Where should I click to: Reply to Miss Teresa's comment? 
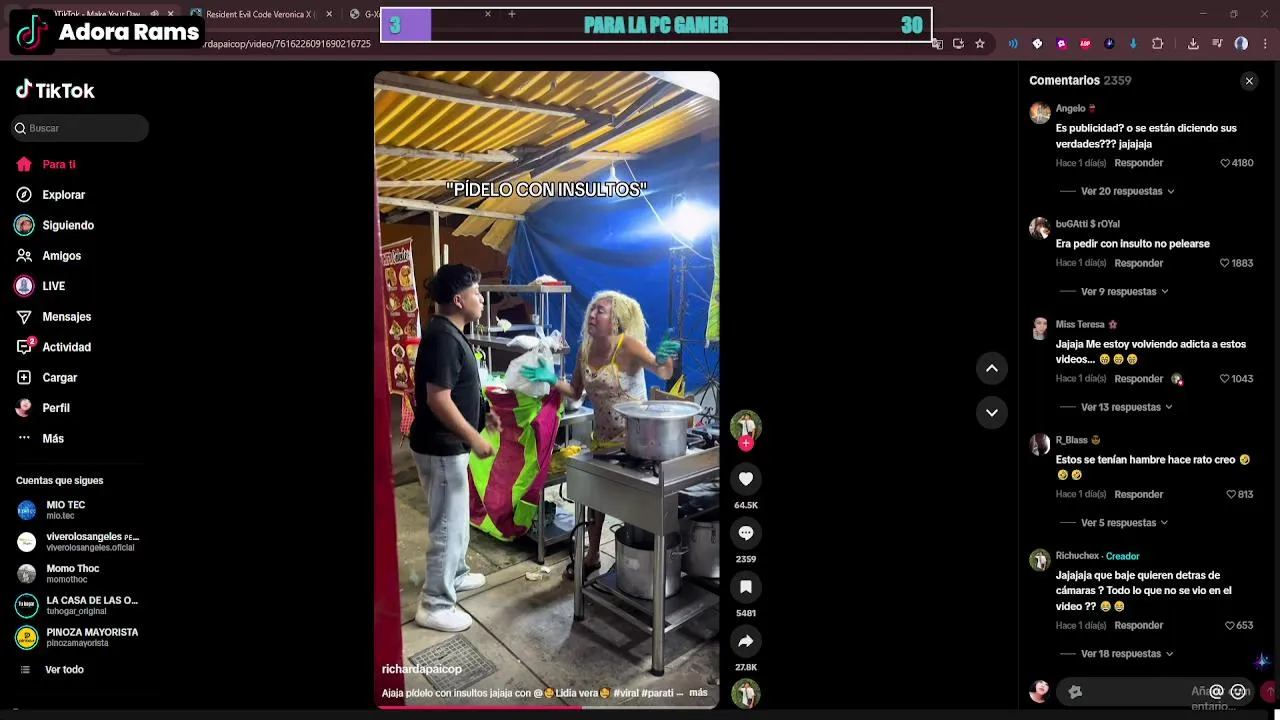point(1138,379)
